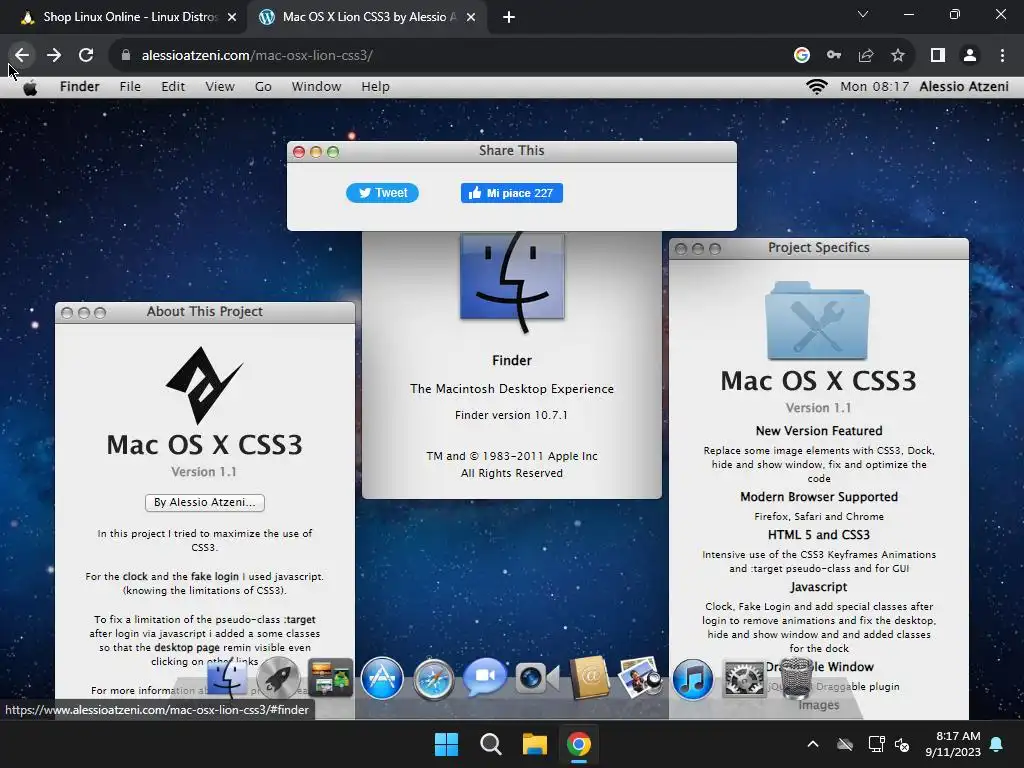This screenshot has width=1024, height=768.
Task: Open the Trash in the dock
Action: click(795, 679)
